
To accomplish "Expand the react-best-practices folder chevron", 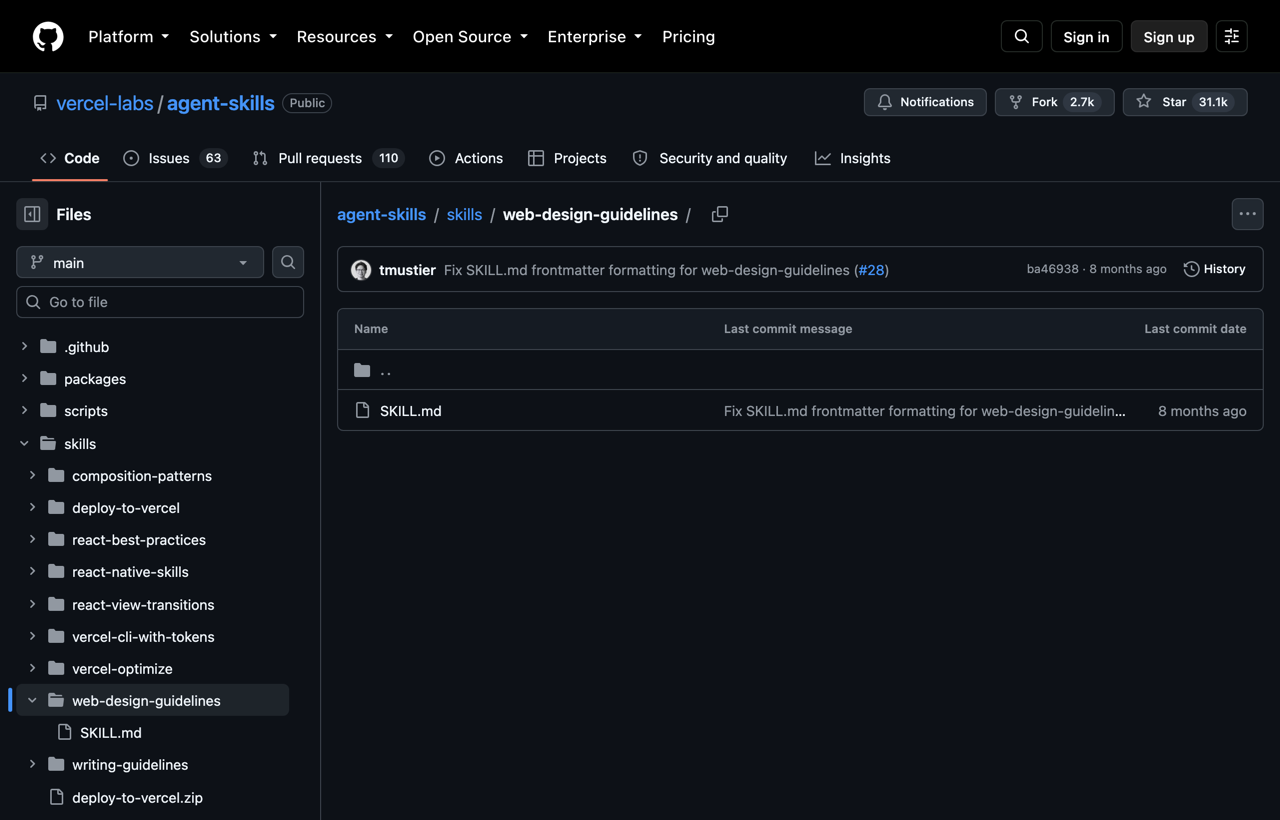I will tap(32, 539).
